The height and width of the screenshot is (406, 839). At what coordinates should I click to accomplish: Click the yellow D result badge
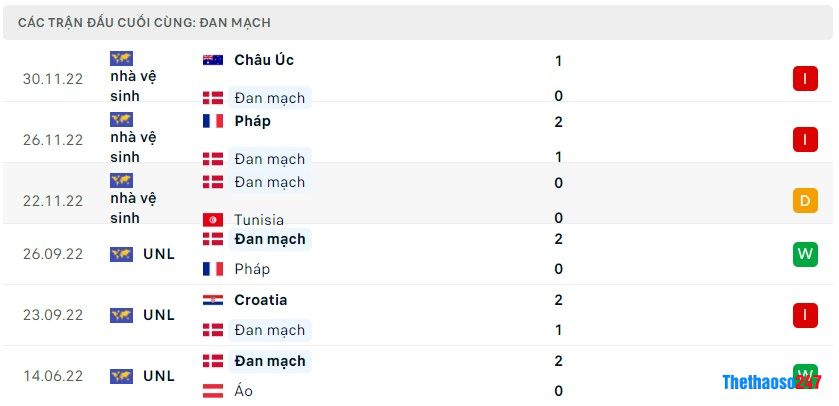[x=805, y=200]
